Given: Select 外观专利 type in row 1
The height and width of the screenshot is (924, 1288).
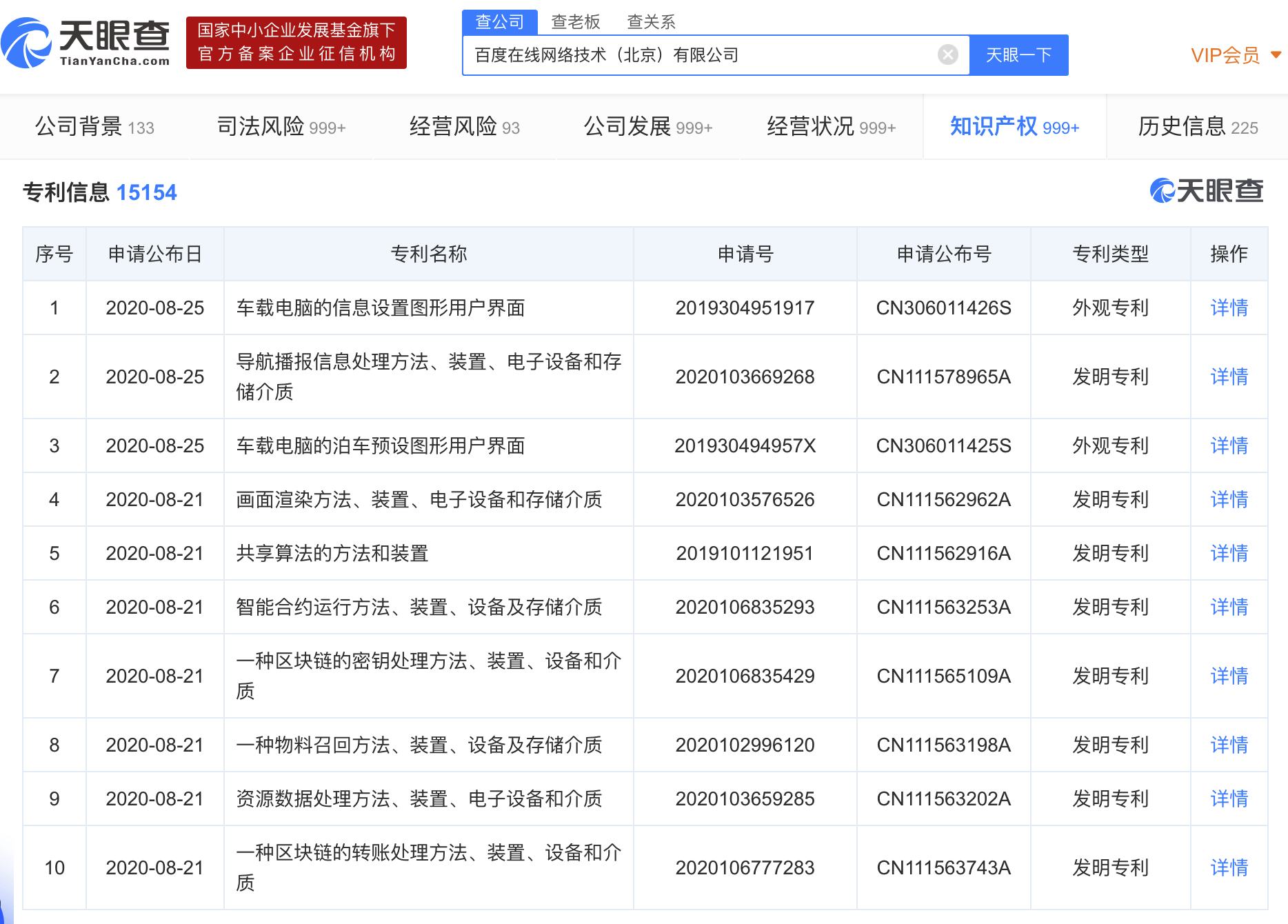Looking at the screenshot, I should [1110, 308].
